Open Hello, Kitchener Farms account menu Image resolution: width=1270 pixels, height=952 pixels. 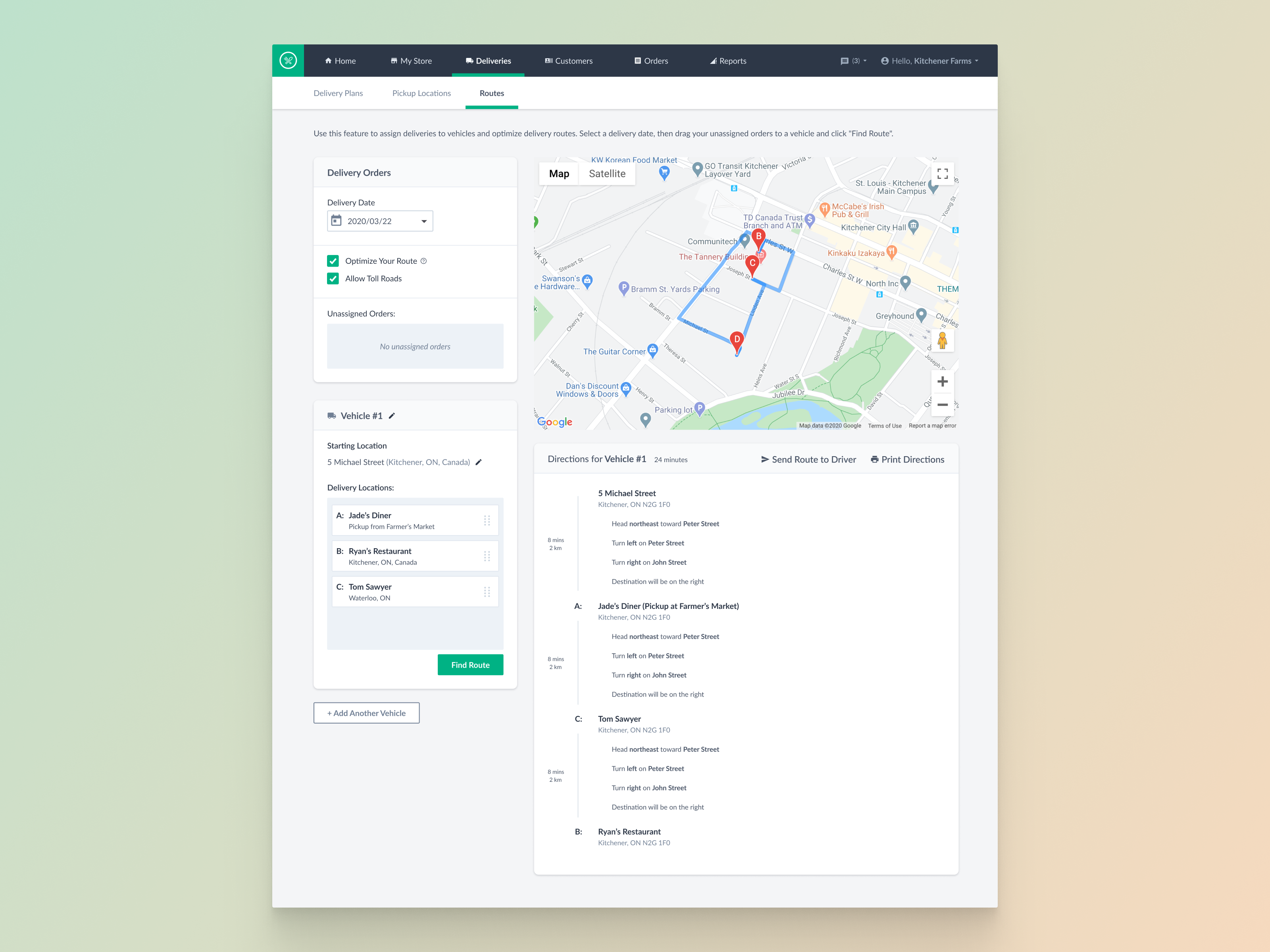click(929, 61)
